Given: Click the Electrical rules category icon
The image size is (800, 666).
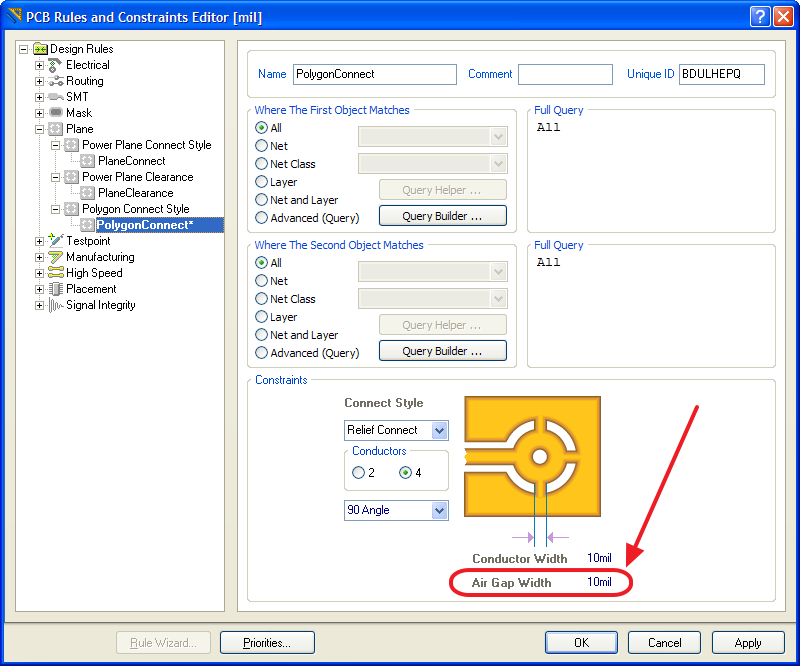Looking at the screenshot, I should click(x=55, y=65).
